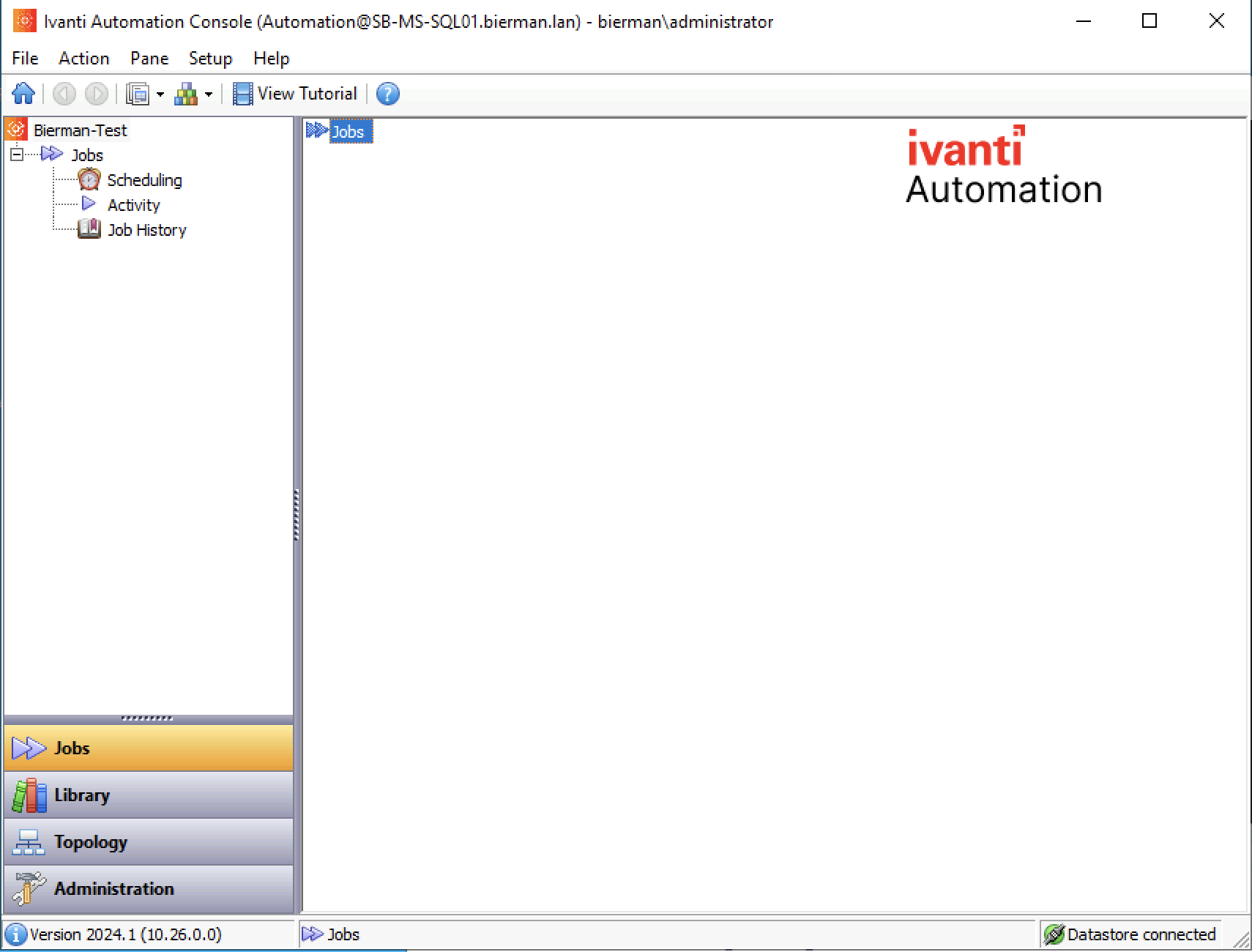Click the Jobs node icon in tree
The height and width of the screenshot is (952, 1252).
[52, 154]
